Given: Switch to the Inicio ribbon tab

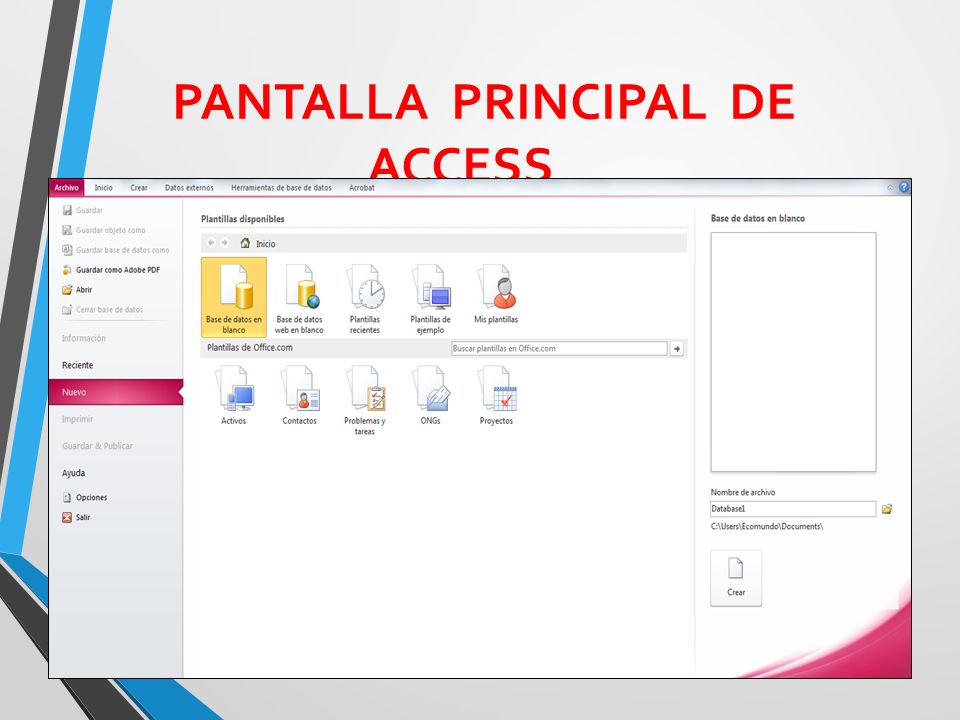Looking at the screenshot, I should coord(103,188).
